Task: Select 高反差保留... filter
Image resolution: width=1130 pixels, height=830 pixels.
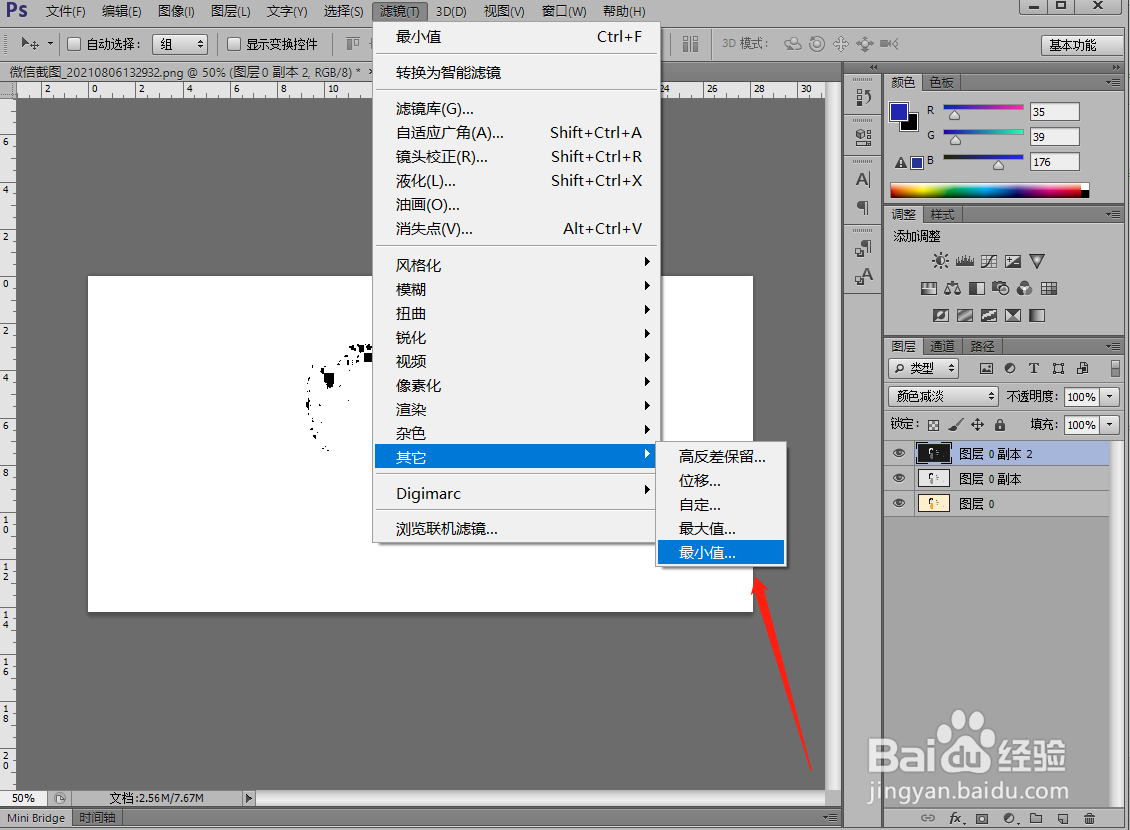Action: 721,456
